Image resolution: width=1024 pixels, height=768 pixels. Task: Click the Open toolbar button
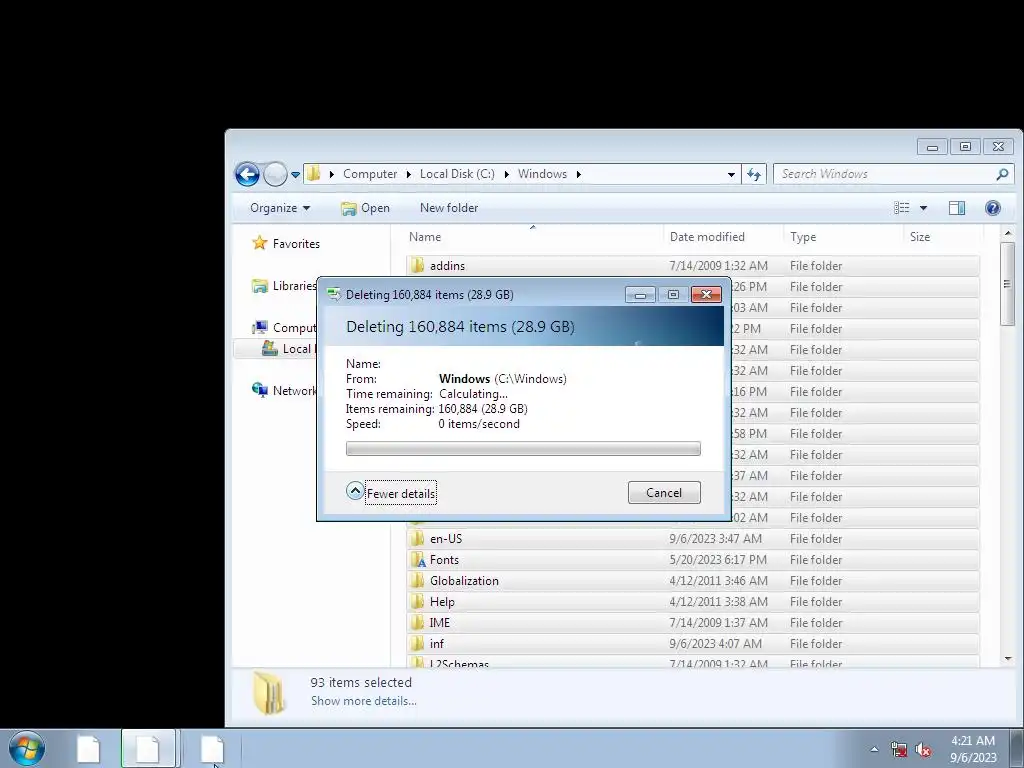[x=365, y=208]
